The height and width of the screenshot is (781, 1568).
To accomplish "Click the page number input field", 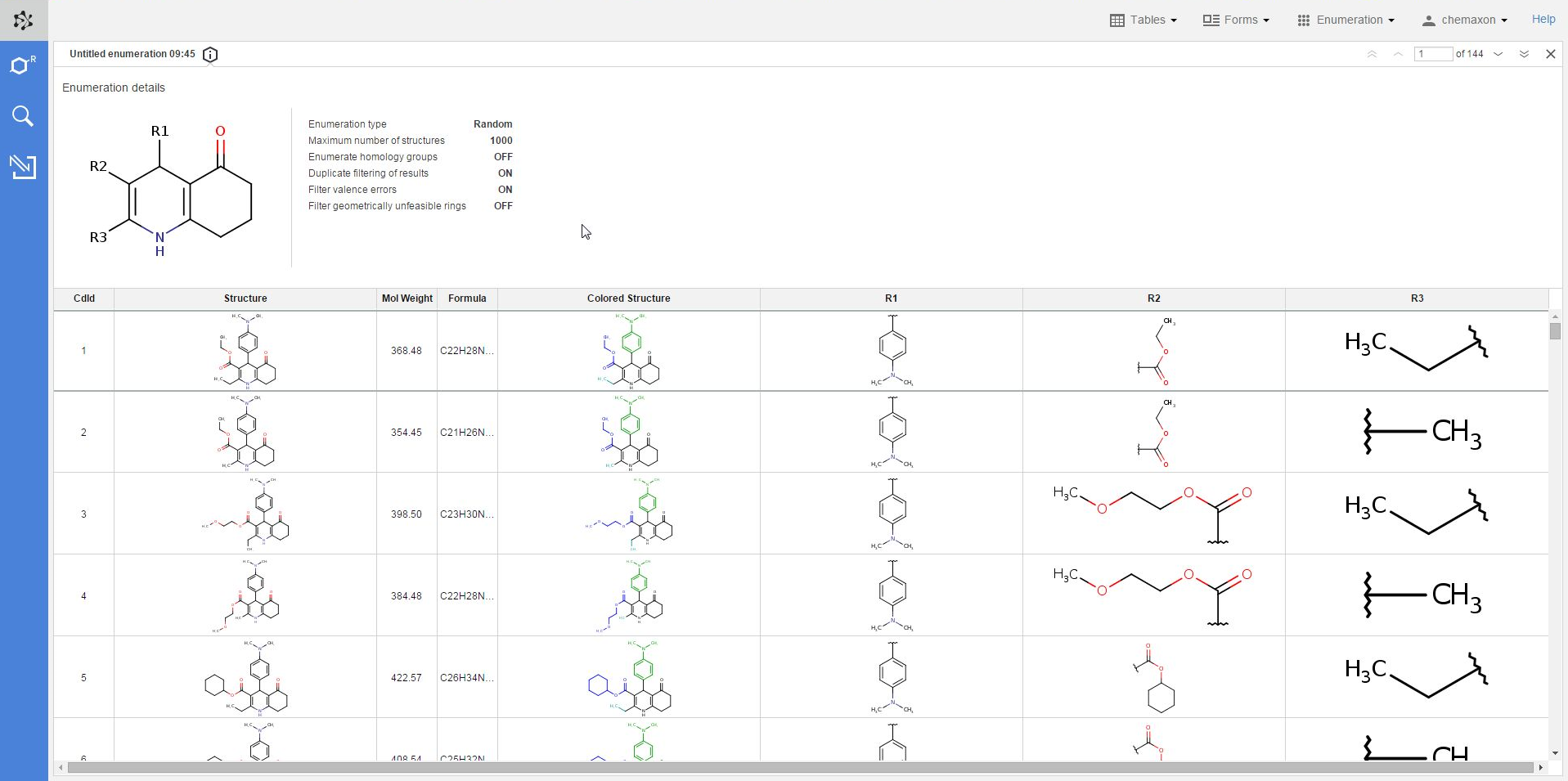I will [1433, 54].
